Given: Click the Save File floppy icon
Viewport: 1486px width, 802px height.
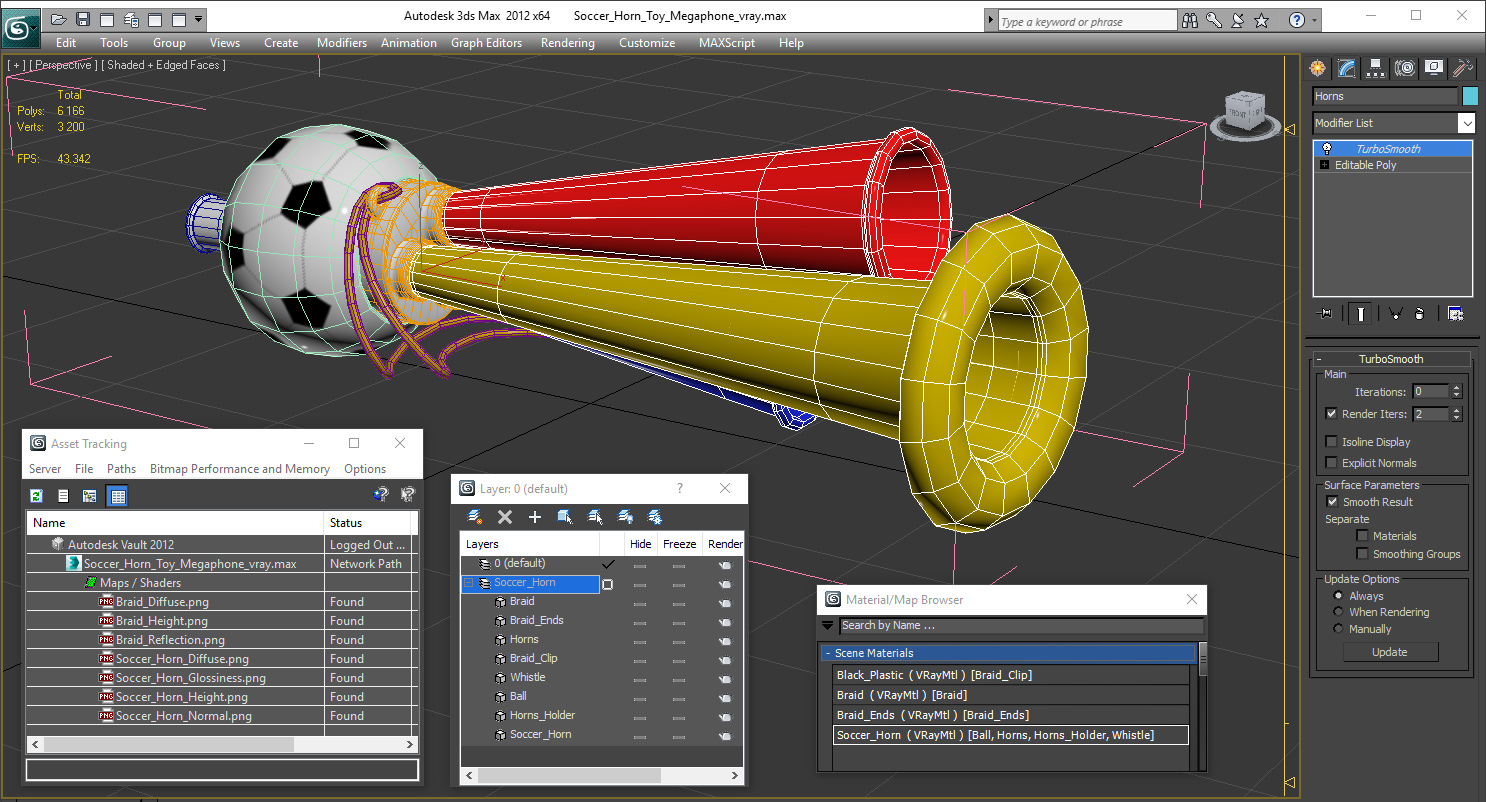Looking at the screenshot, I should click(83, 19).
